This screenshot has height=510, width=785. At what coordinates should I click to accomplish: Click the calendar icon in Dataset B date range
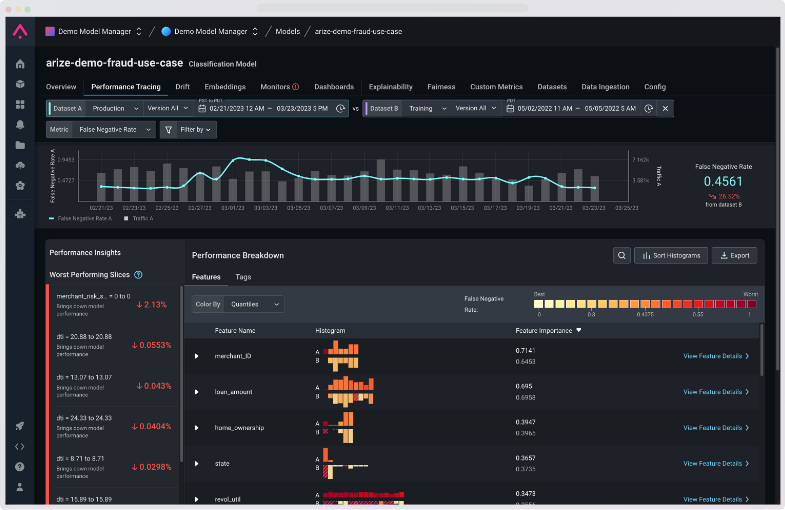510,109
